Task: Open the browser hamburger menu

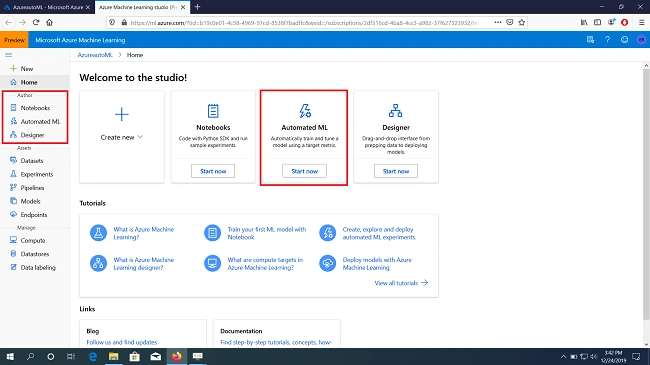Action: click(x=641, y=22)
